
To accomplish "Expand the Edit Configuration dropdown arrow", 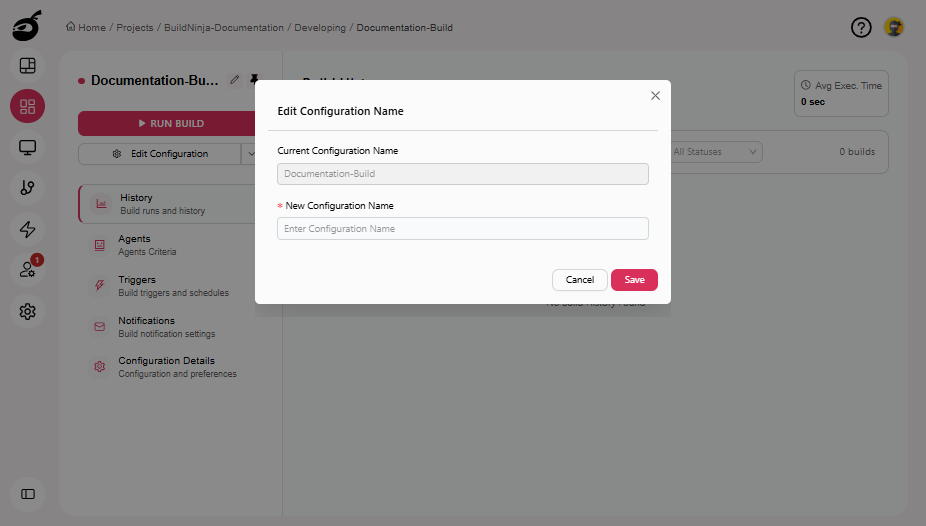I will (x=250, y=154).
